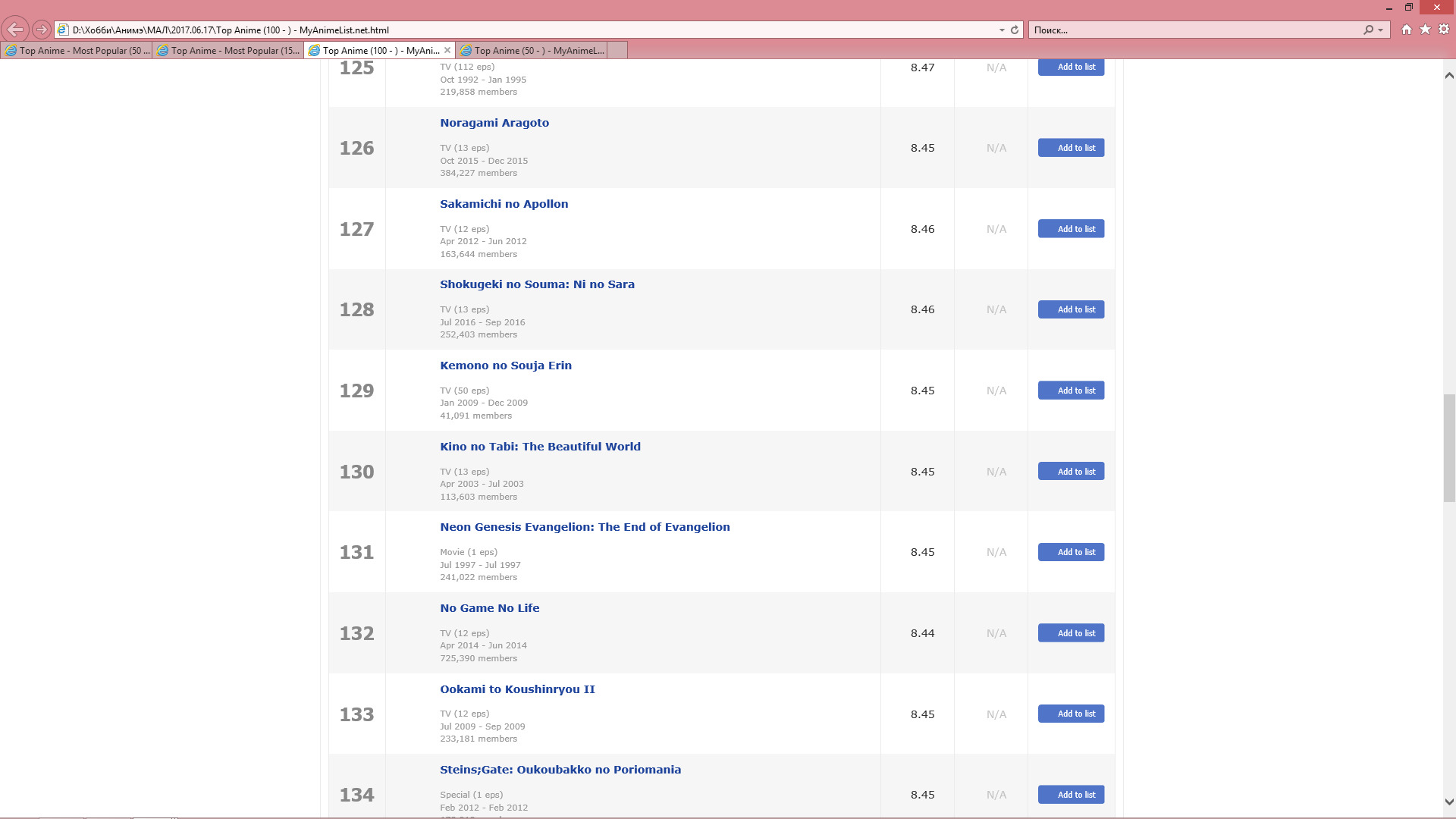Open Kino no Tabi: The Beautiful World
Screen dimensions: 1456x819
[x=540, y=447]
